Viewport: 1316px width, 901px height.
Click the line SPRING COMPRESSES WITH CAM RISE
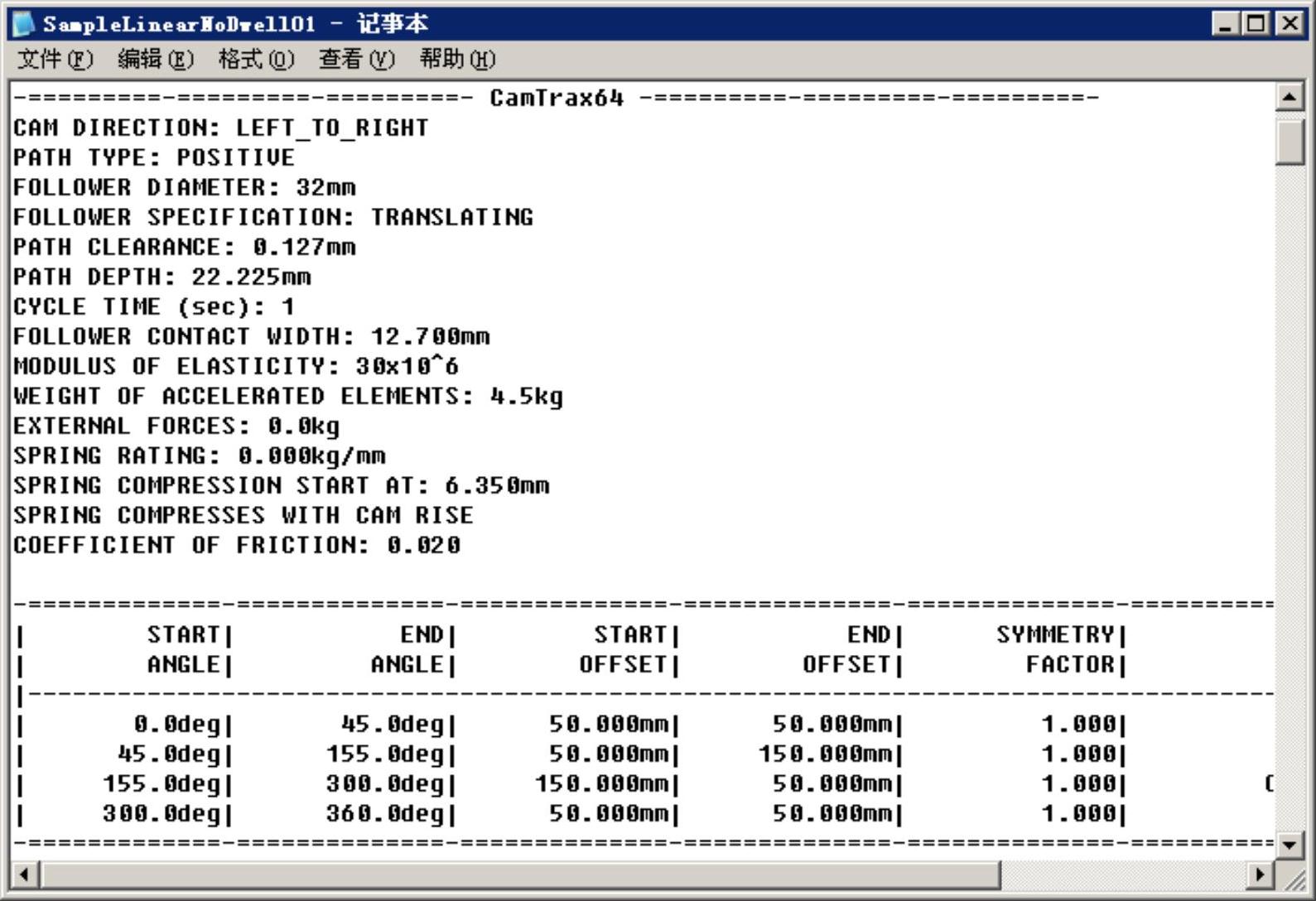point(243,515)
